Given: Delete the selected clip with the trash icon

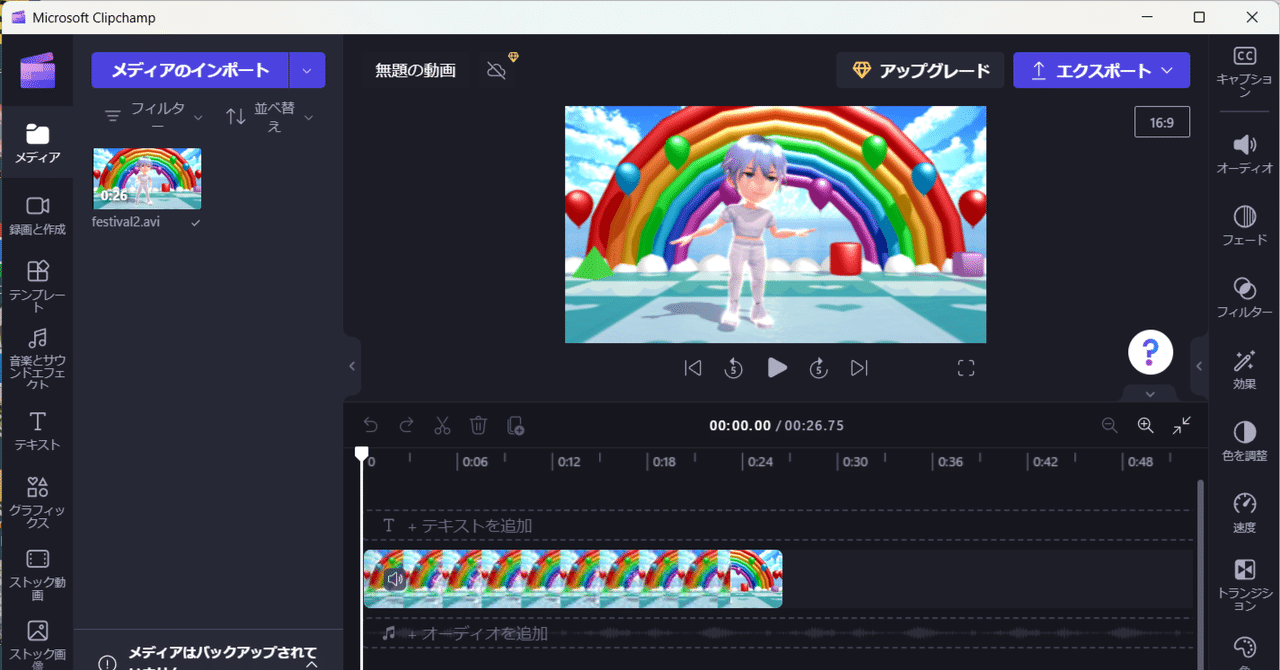Looking at the screenshot, I should point(478,425).
